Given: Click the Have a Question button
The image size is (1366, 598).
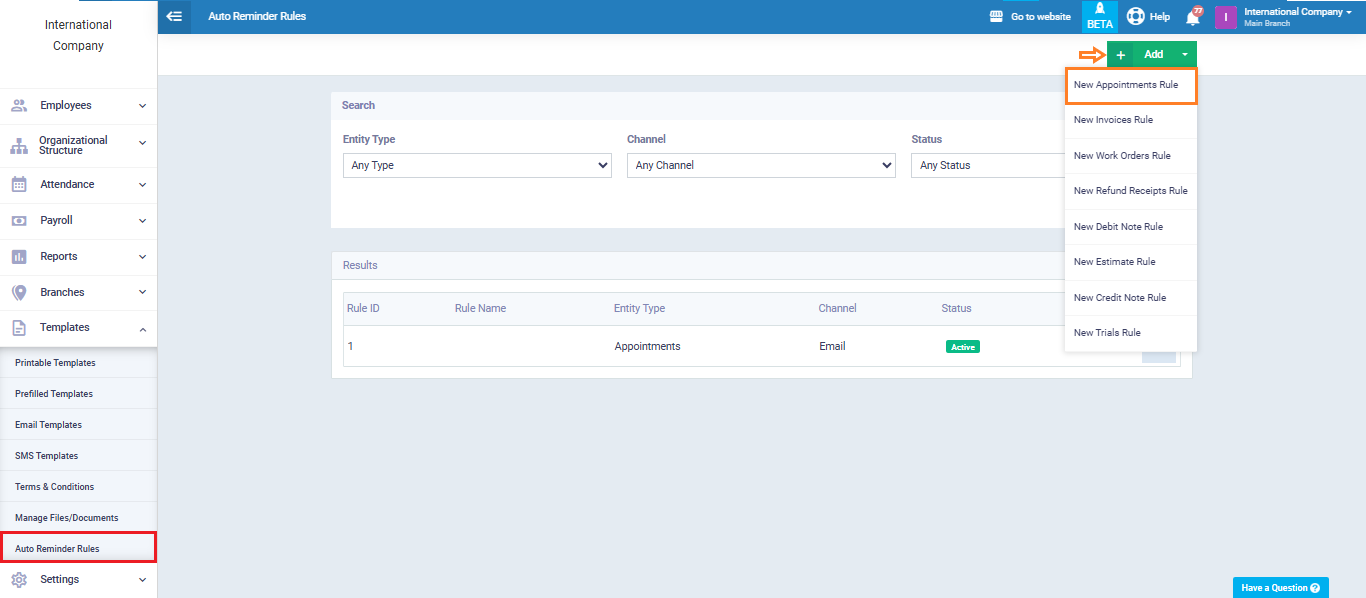Looking at the screenshot, I should pyautogui.click(x=1280, y=588).
